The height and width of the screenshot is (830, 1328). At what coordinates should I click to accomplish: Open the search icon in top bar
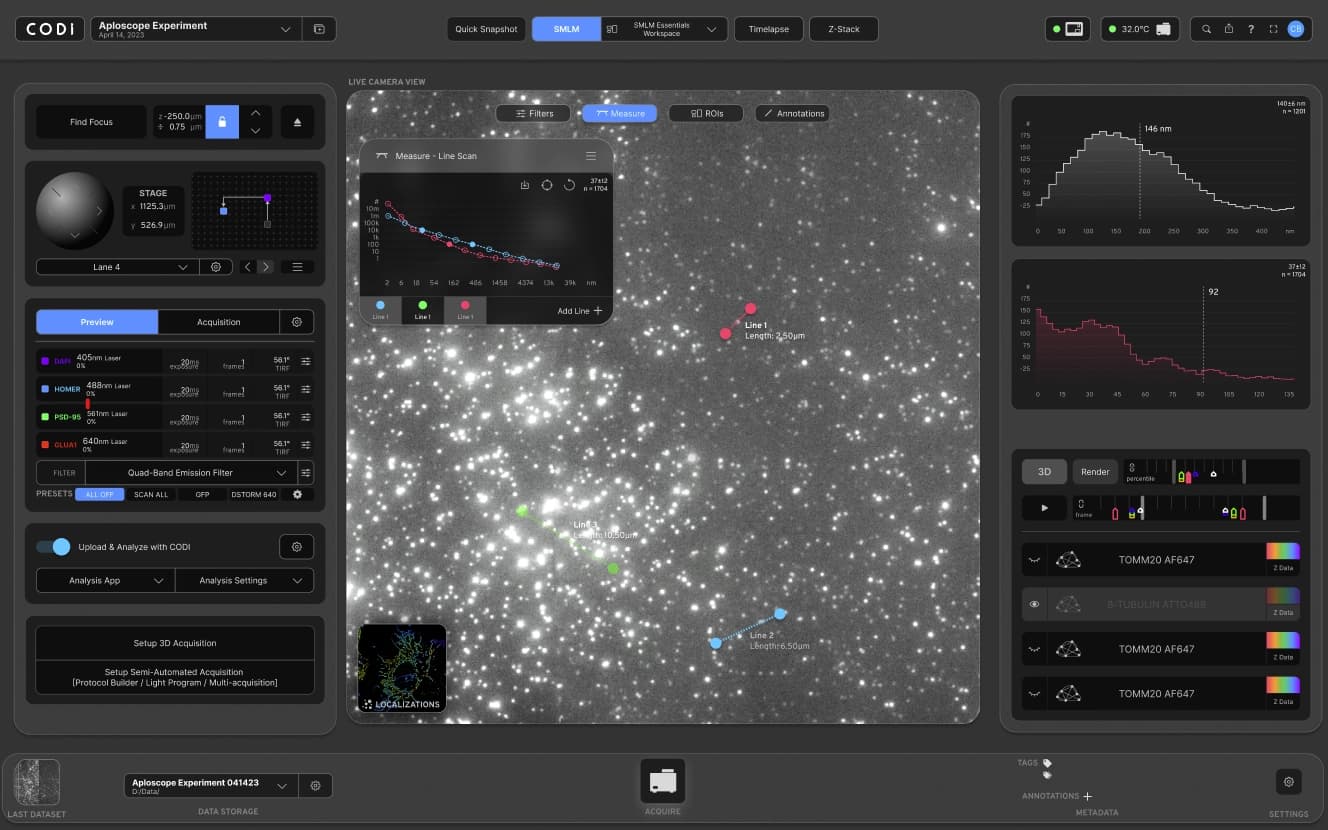[x=1206, y=29]
